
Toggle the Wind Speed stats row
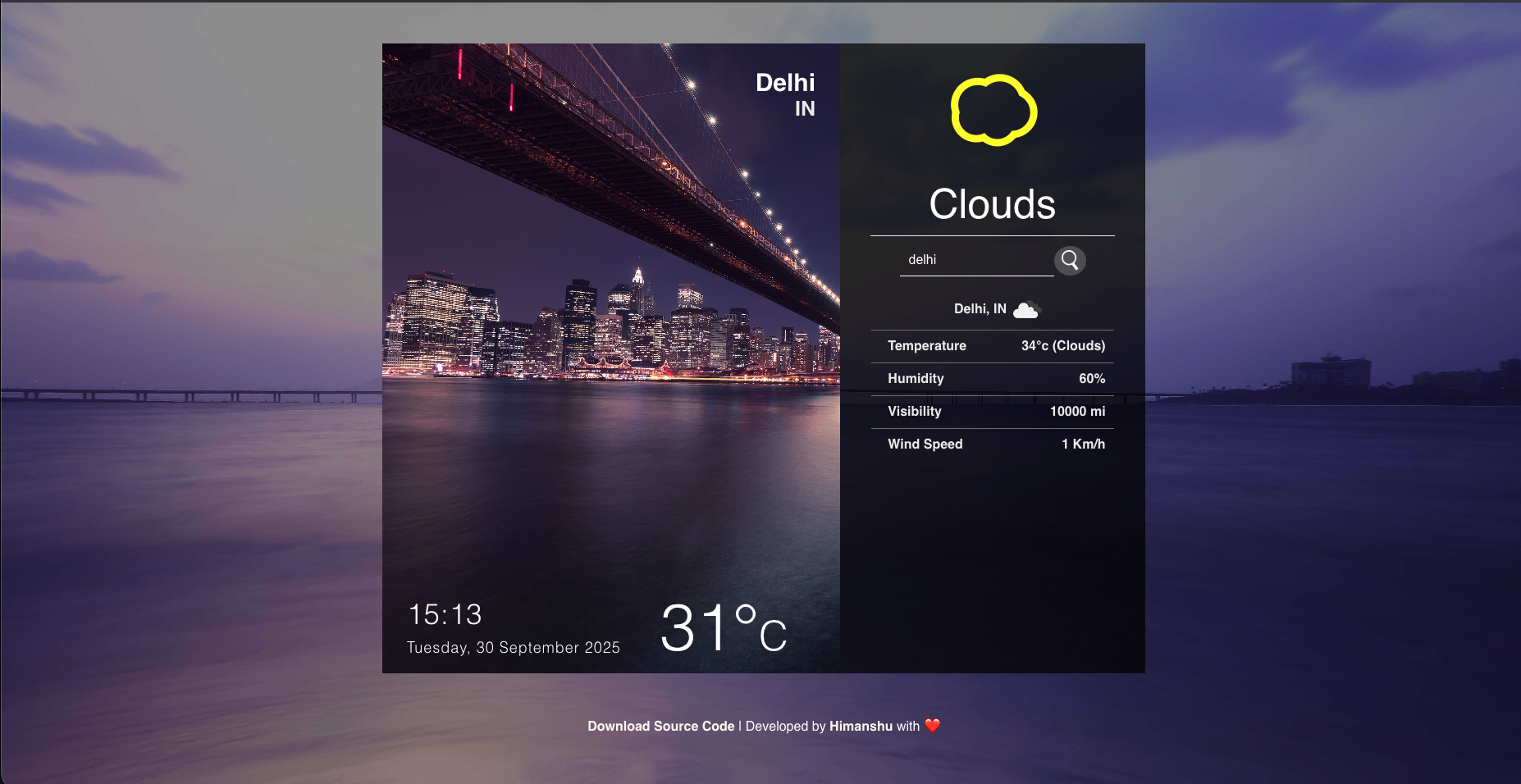pos(993,444)
